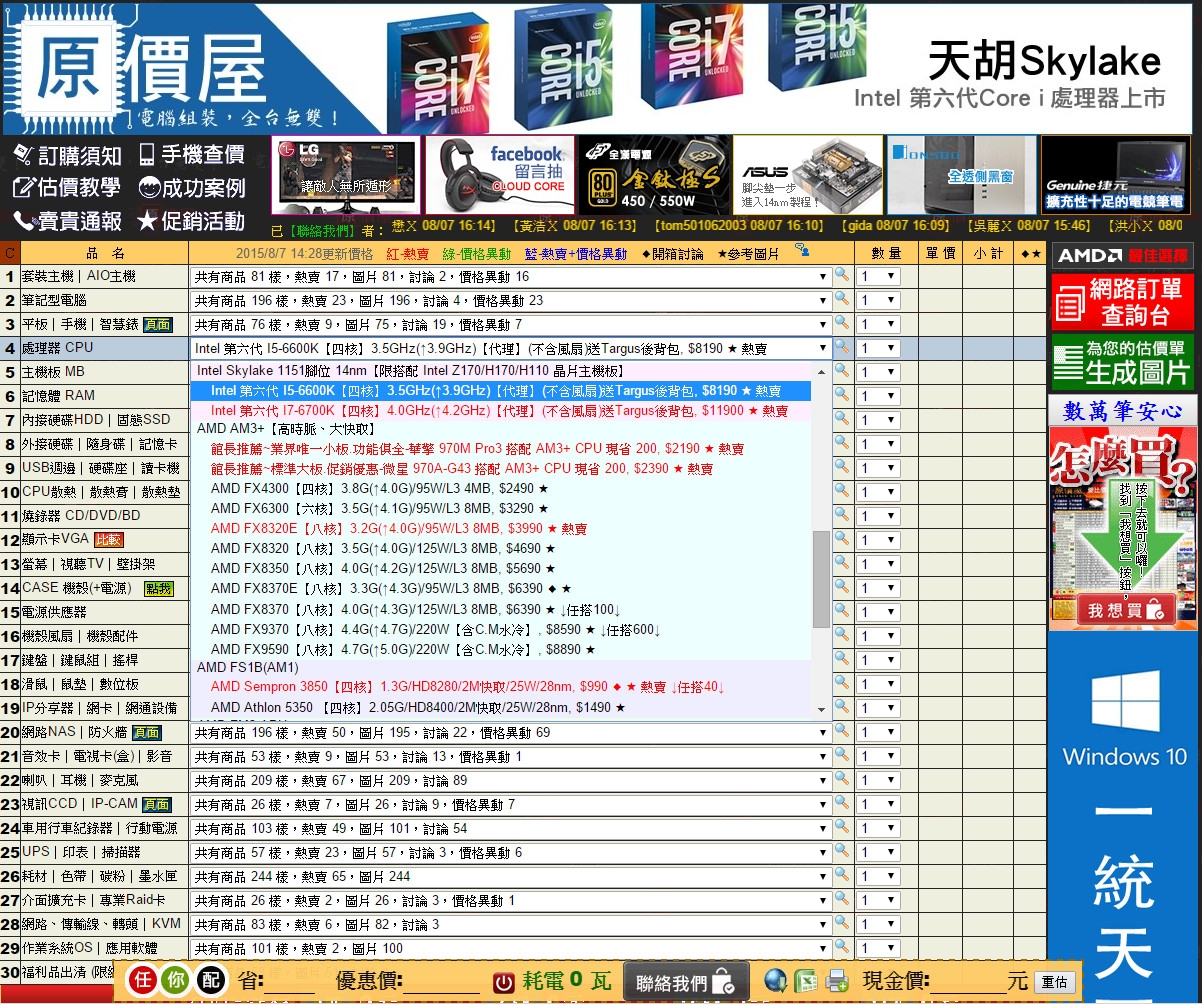Click the CPU dropdown list scrollbar thumb

tap(822, 578)
